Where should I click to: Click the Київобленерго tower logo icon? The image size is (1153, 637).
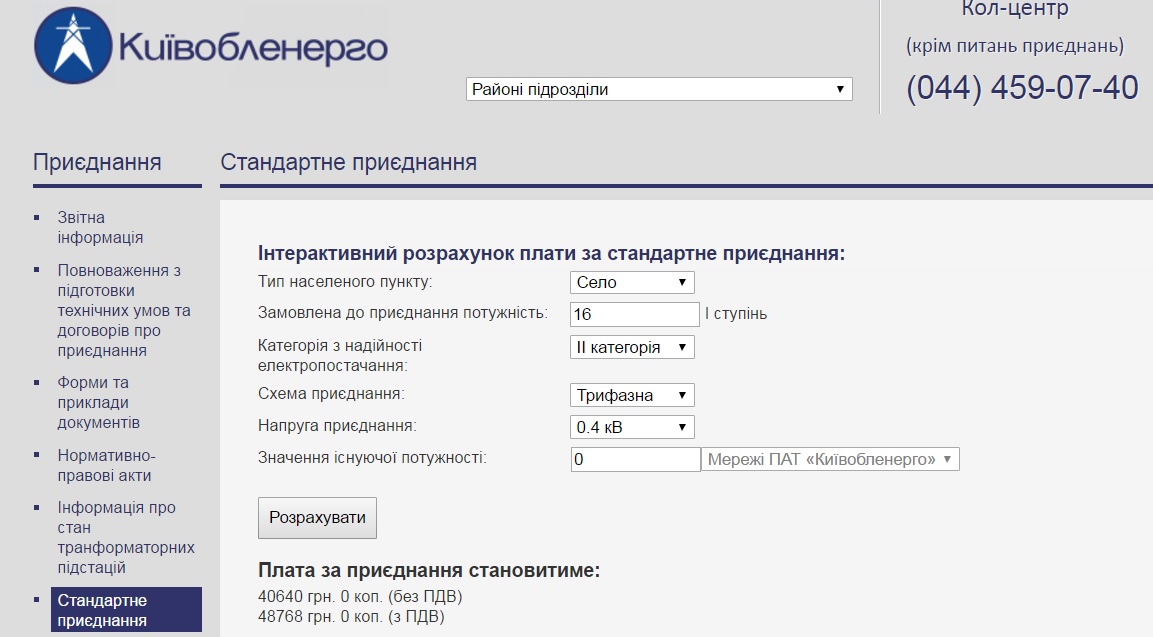(73, 46)
